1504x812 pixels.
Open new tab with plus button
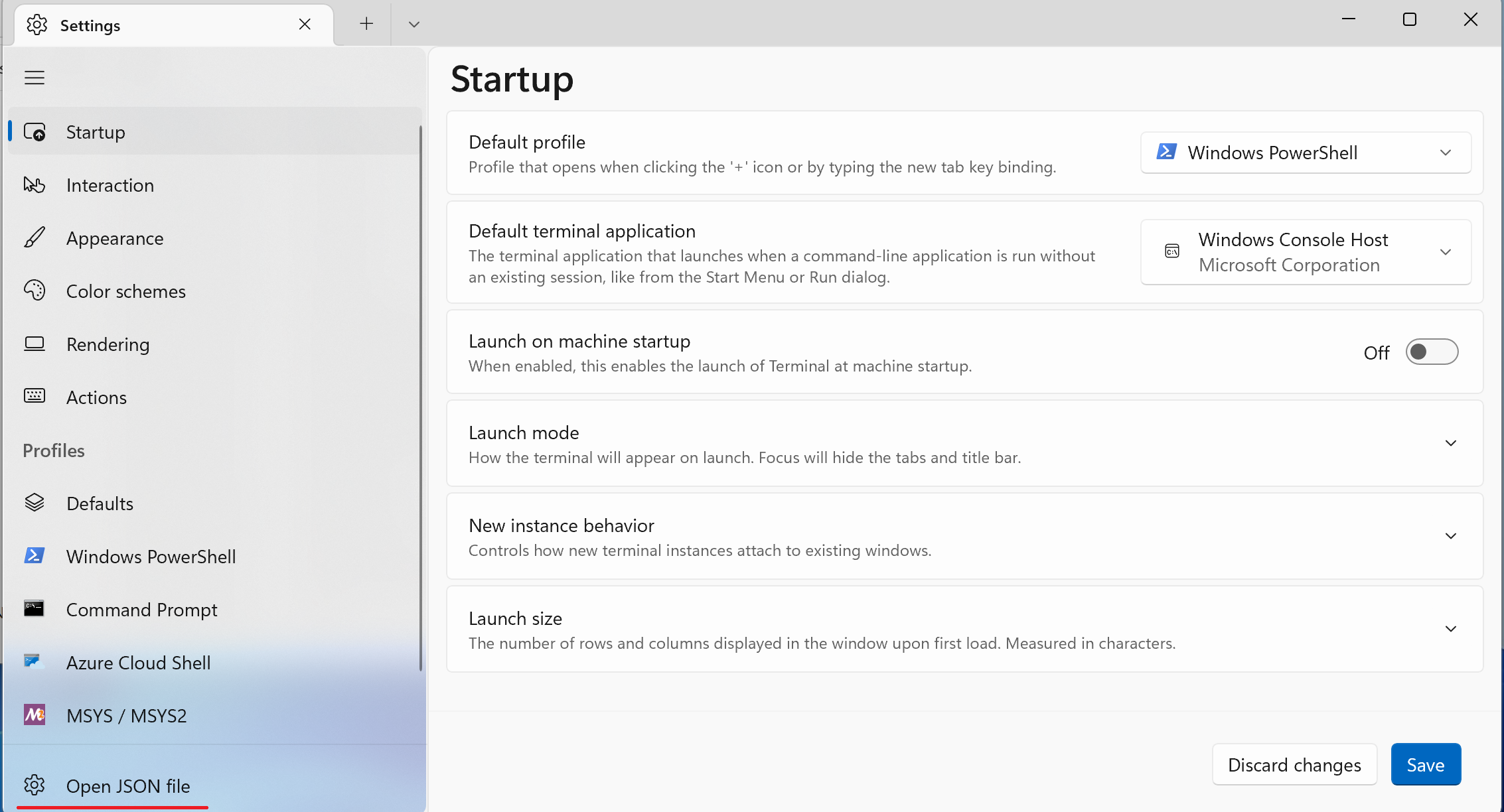click(x=366, y=25)
